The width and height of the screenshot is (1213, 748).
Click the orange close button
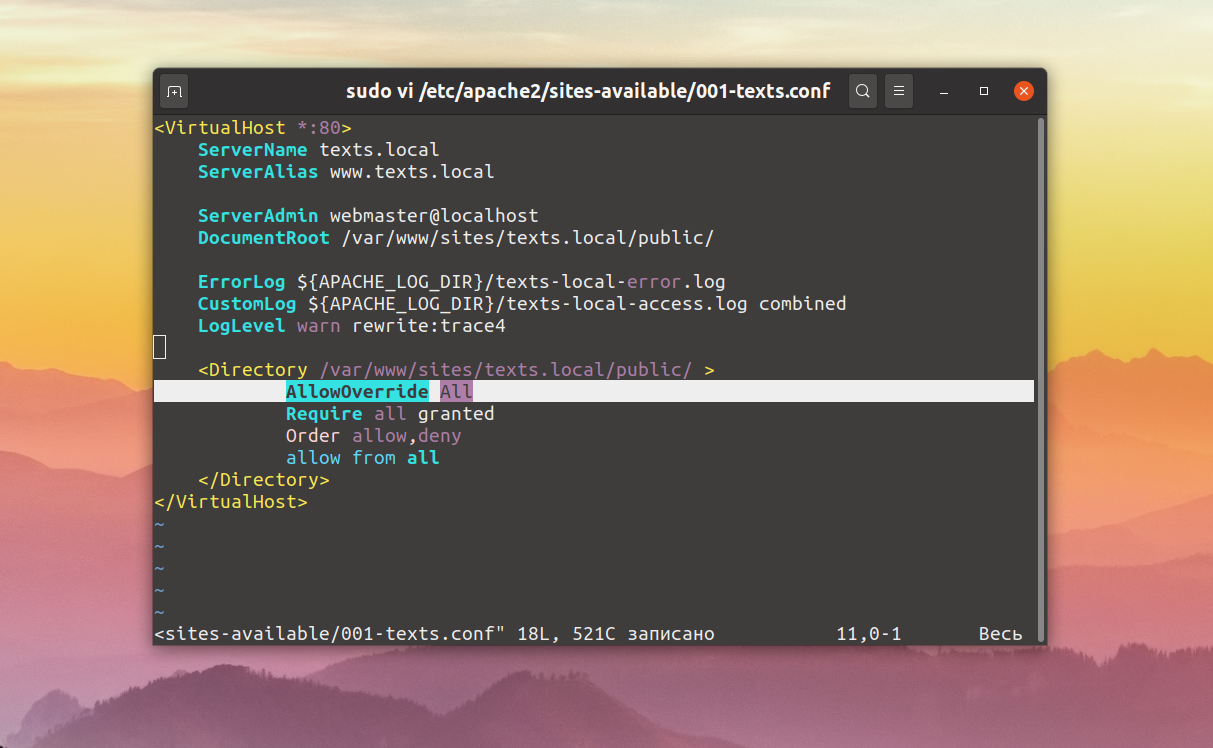(1023, 90)
